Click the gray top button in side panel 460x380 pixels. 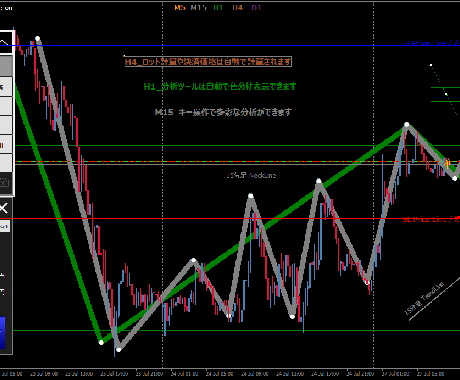click(6, 66)
